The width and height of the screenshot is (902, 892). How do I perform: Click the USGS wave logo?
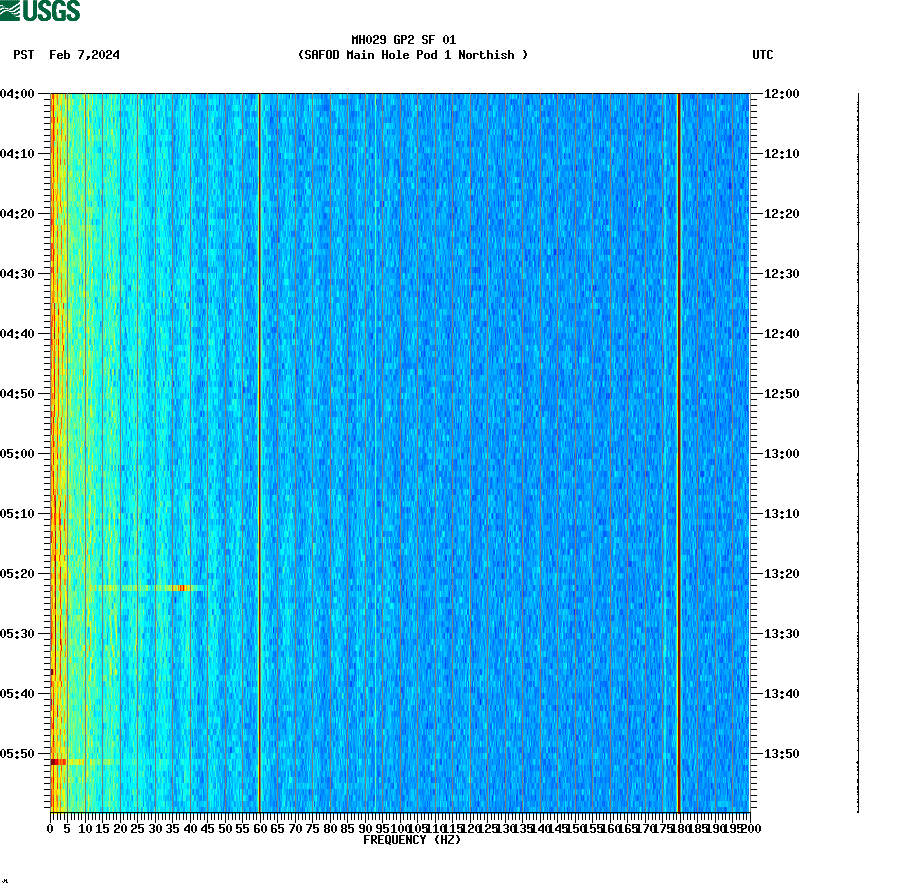coord(10,9)
